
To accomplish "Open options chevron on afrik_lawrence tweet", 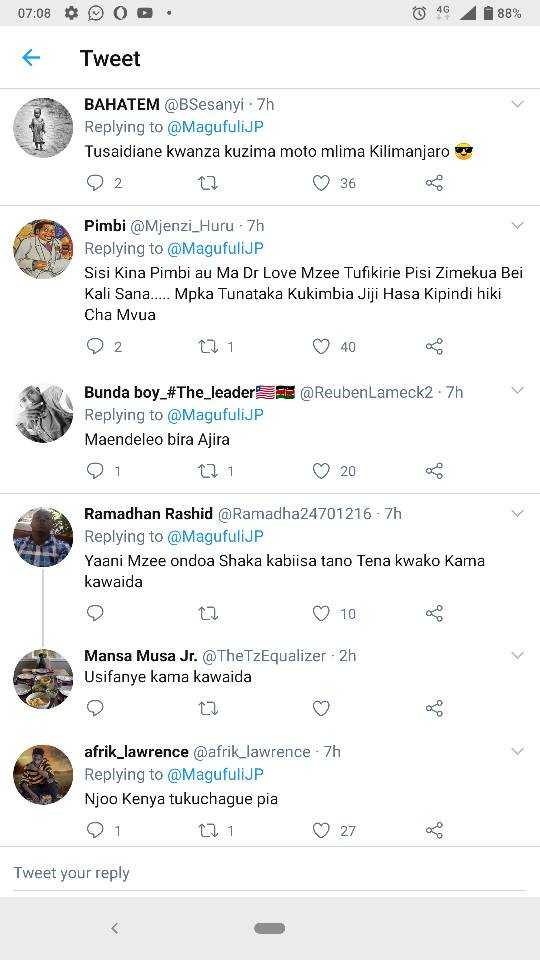I will (517, 751).
